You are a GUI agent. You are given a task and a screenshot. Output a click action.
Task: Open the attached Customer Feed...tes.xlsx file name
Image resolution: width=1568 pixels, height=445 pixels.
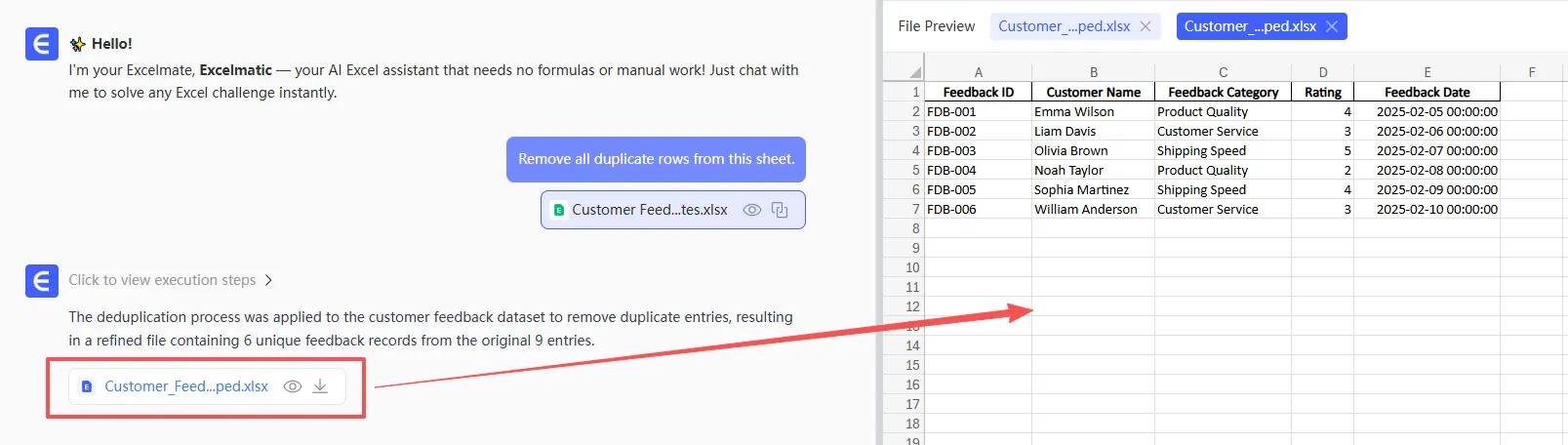[x=650, y=210]
